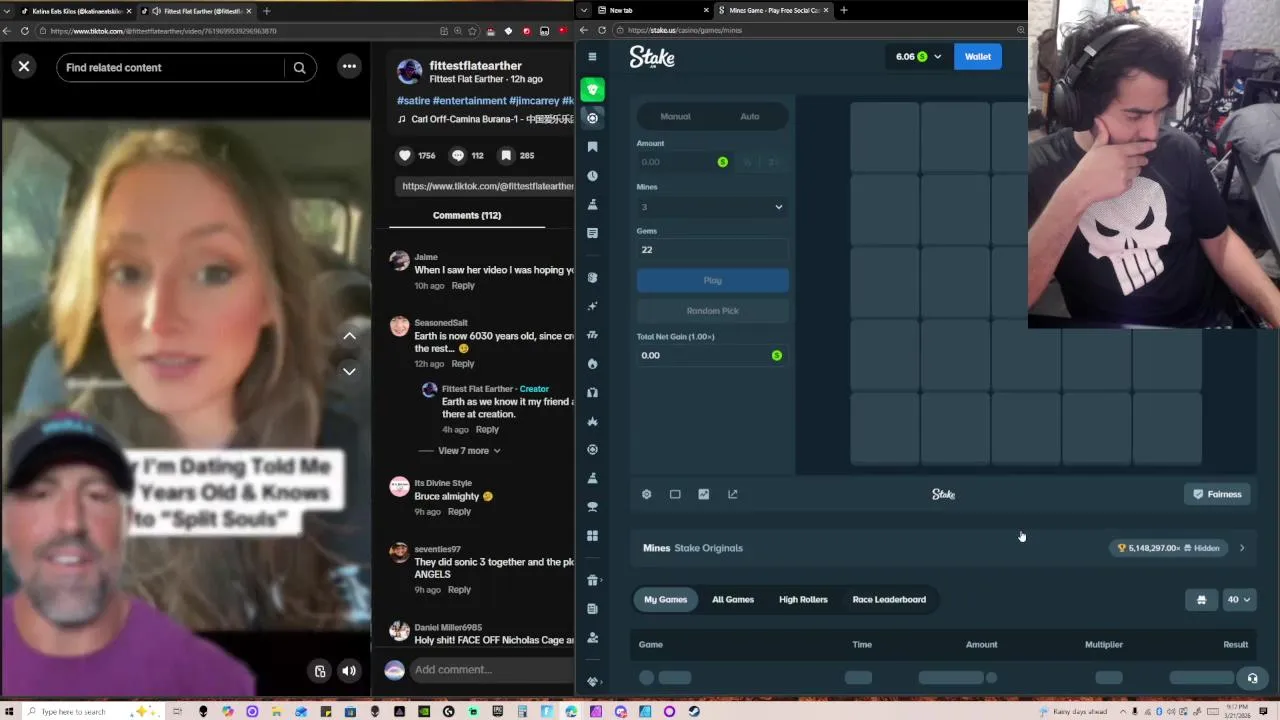1280x720 pixels.
Task: Click the green shield icon in Stake sidebar
Action: 593,90
